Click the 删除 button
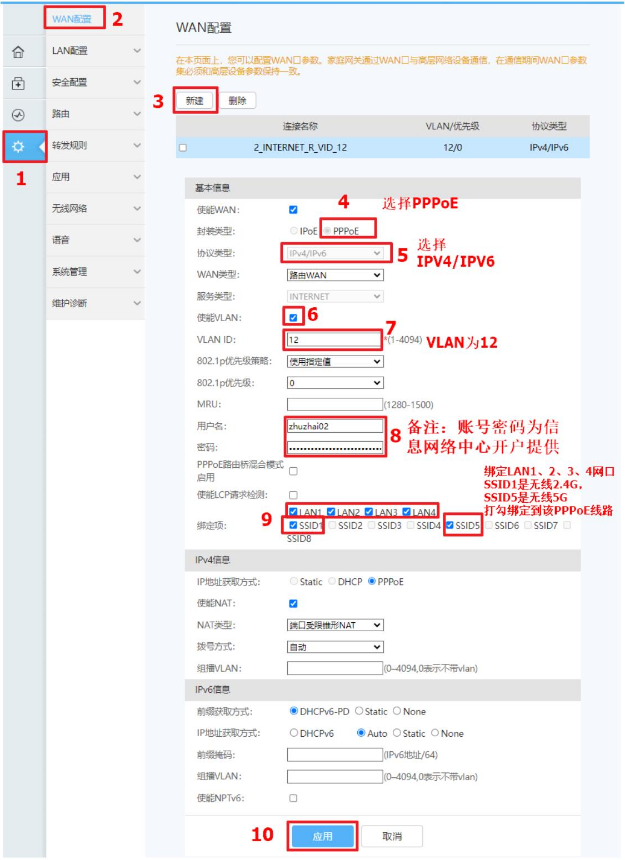The height and width of the screenshot is (860, 625). point(237,100)
